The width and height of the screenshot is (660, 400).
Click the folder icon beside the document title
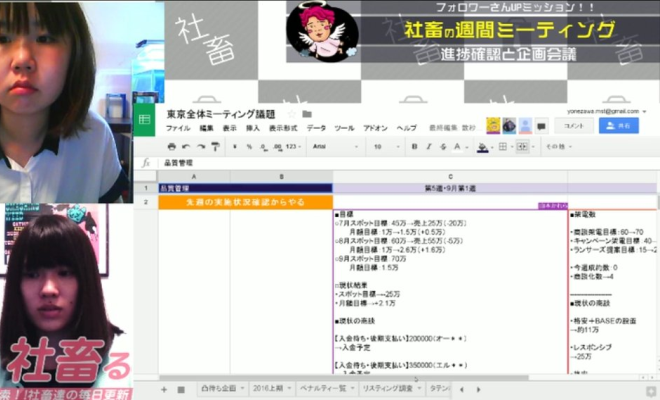coord(307,114)
